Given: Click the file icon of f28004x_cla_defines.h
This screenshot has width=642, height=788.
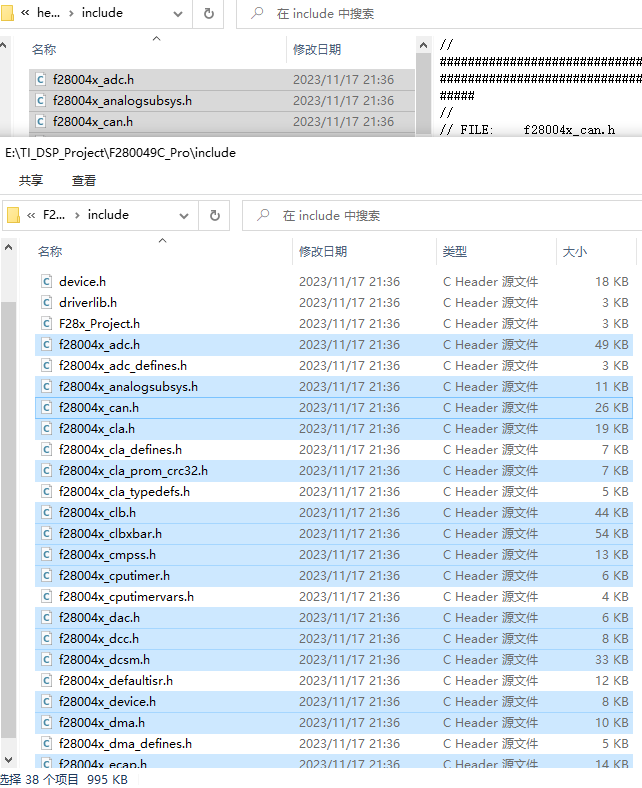Looking at the screenshot, I should tap(46, 449).
